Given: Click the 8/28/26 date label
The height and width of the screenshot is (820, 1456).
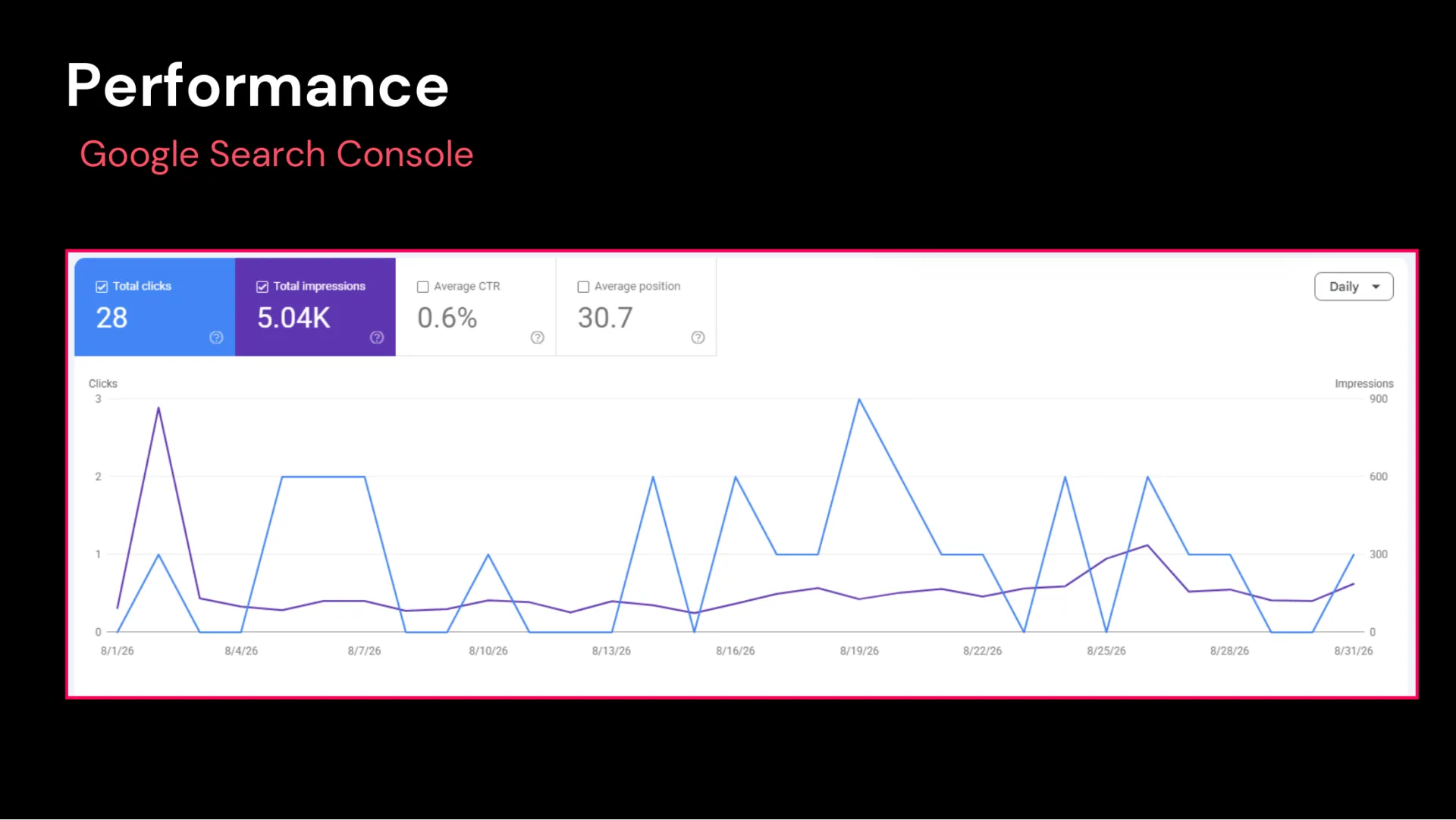Looking at the screenshot, I should point(1230,651).
